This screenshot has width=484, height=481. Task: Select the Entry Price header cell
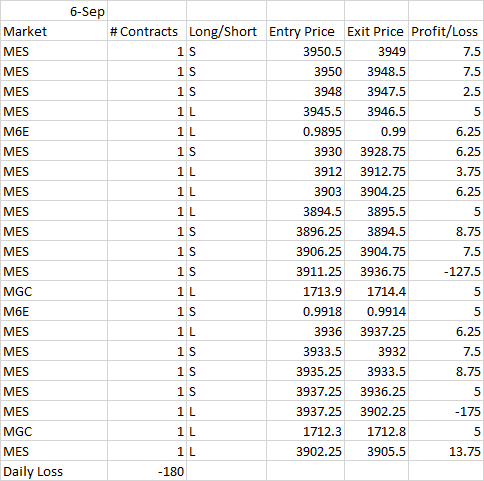point(305,31)
